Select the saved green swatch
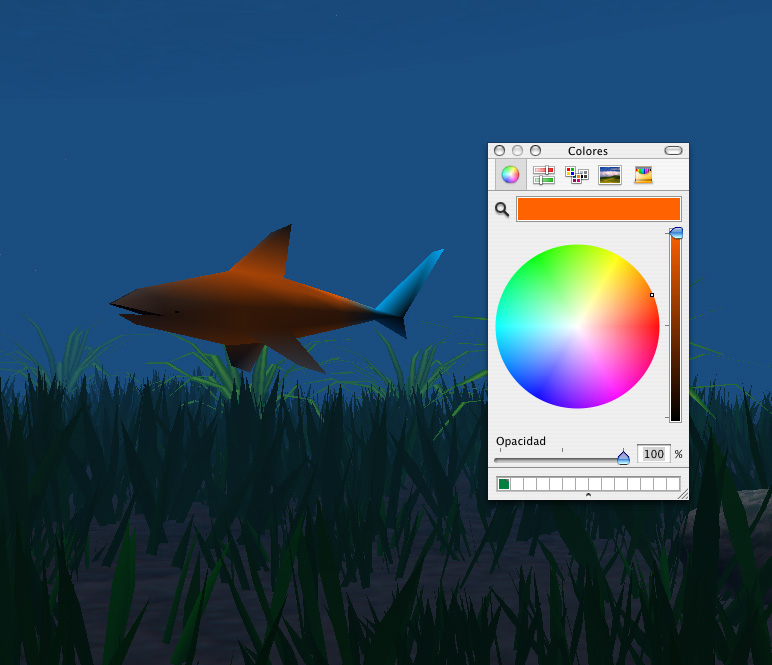The image size is (772, 665). point(504,484)
